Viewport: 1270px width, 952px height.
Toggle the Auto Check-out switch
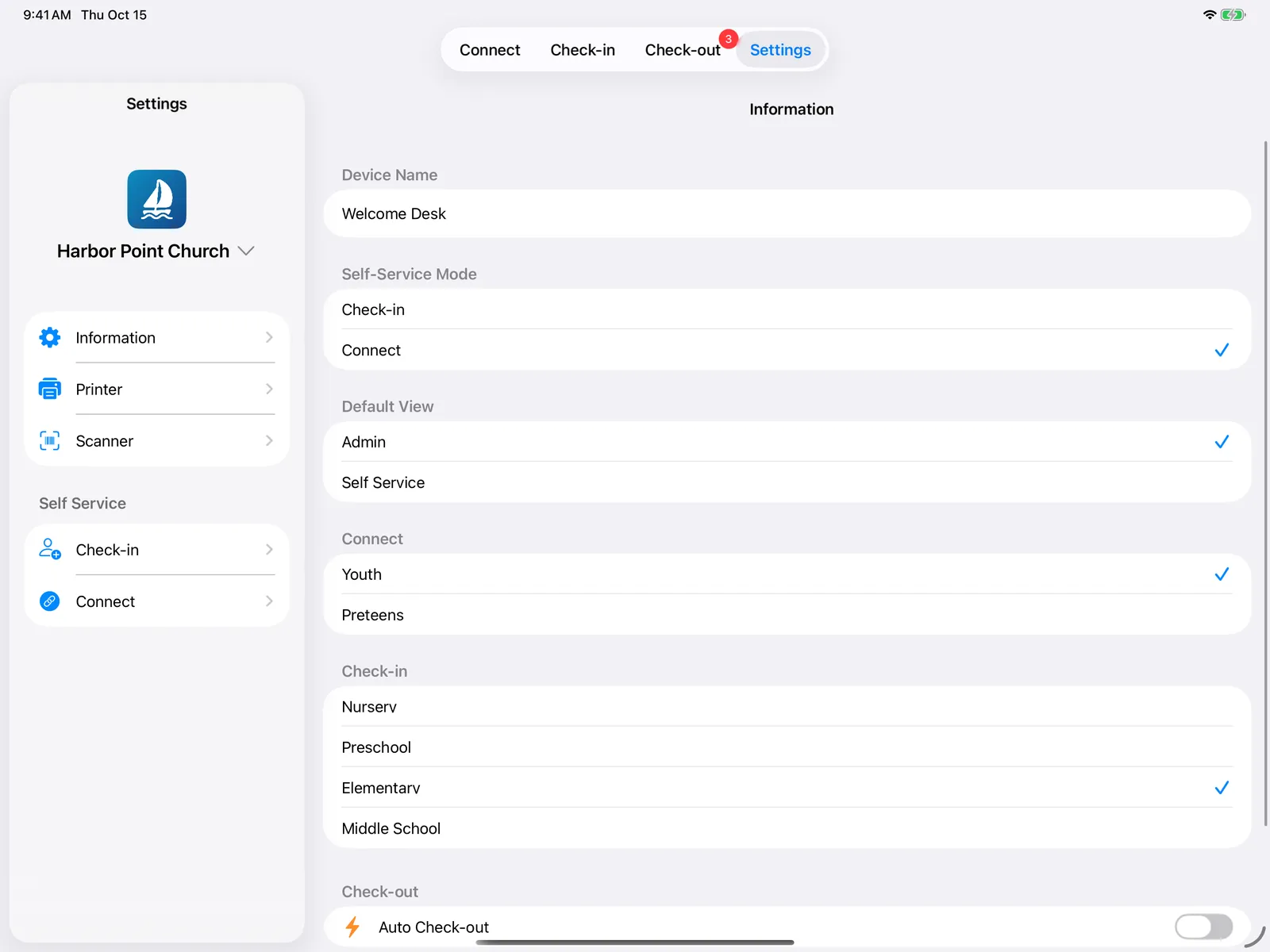tap(1203, 927)
